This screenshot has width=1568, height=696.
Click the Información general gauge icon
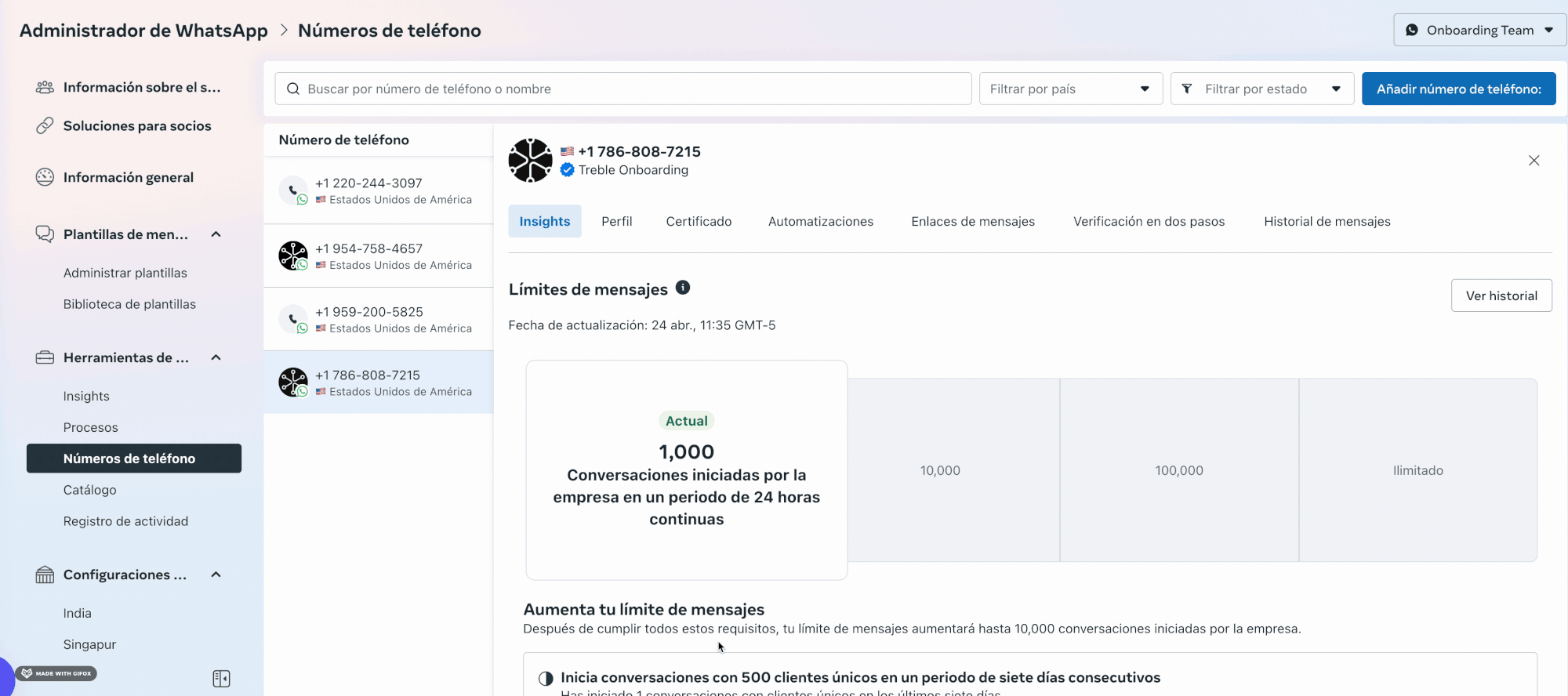click(45, 177)
